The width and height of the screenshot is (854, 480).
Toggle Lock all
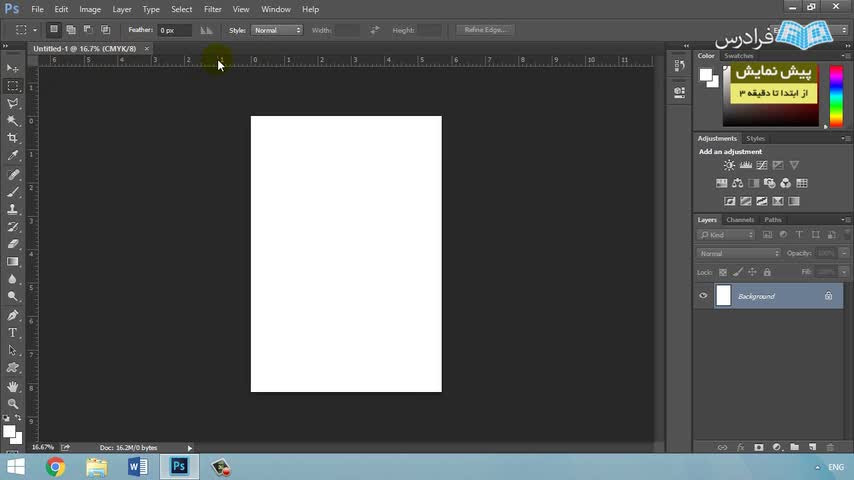[767, 272]
